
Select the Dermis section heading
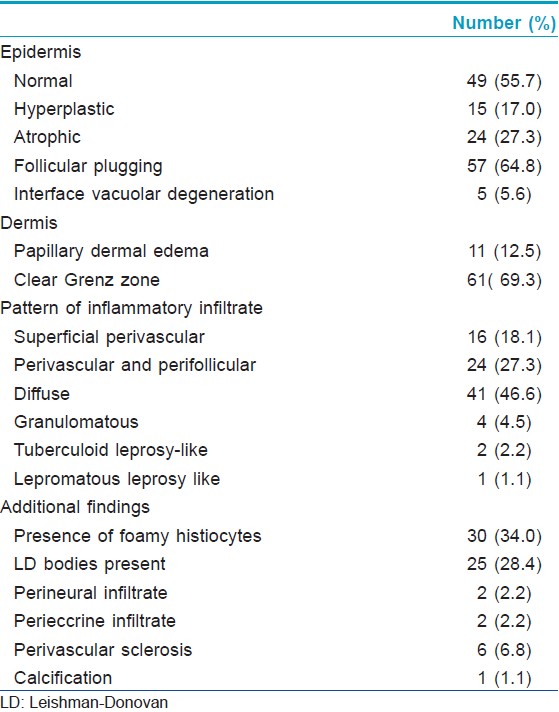point(29,223)
